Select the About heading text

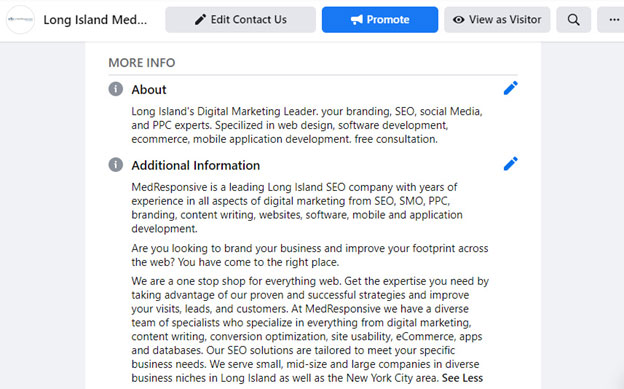pyautogui.click(x=149, y=90)
